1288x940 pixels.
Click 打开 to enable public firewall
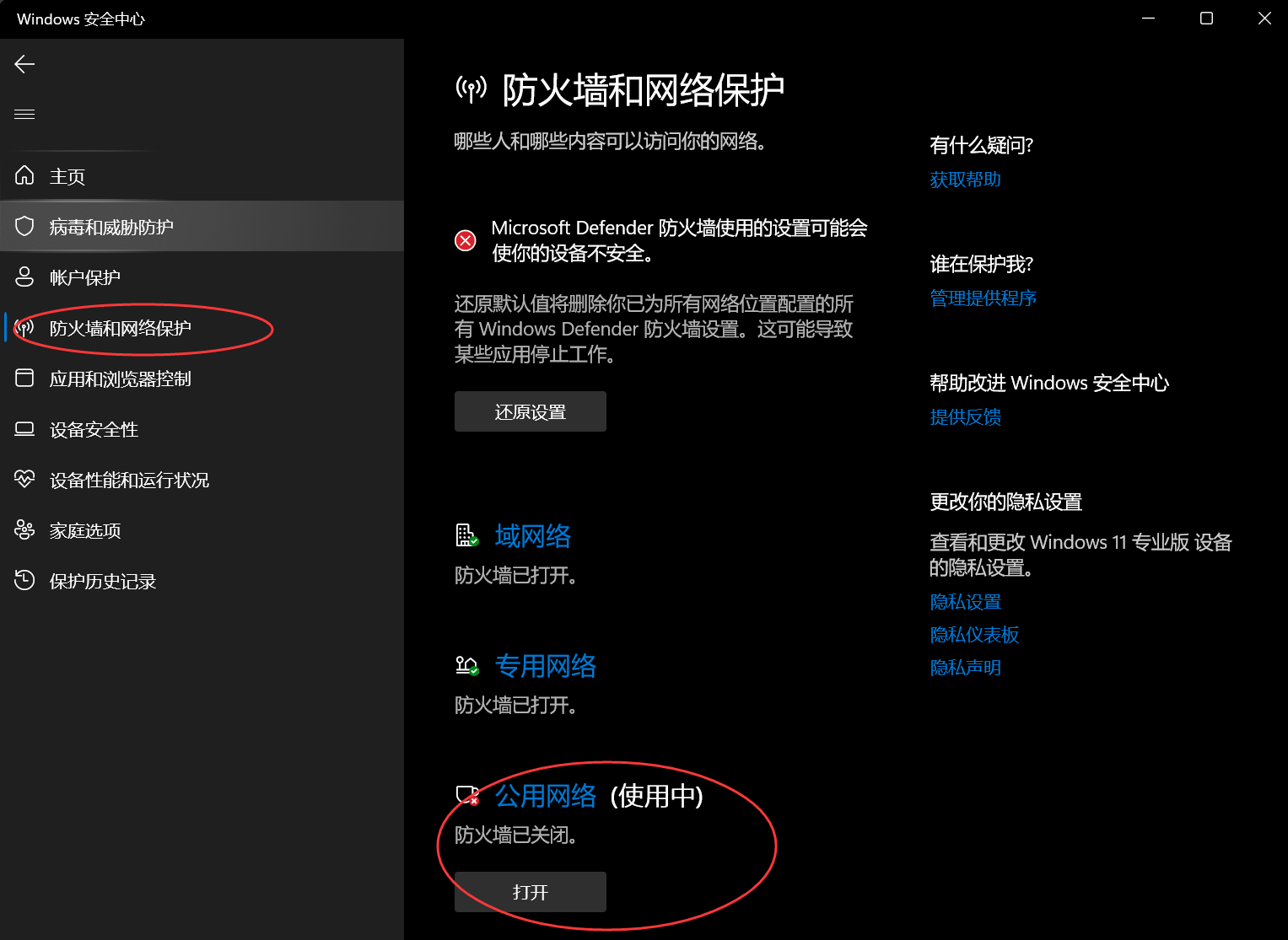click(531, 892)
